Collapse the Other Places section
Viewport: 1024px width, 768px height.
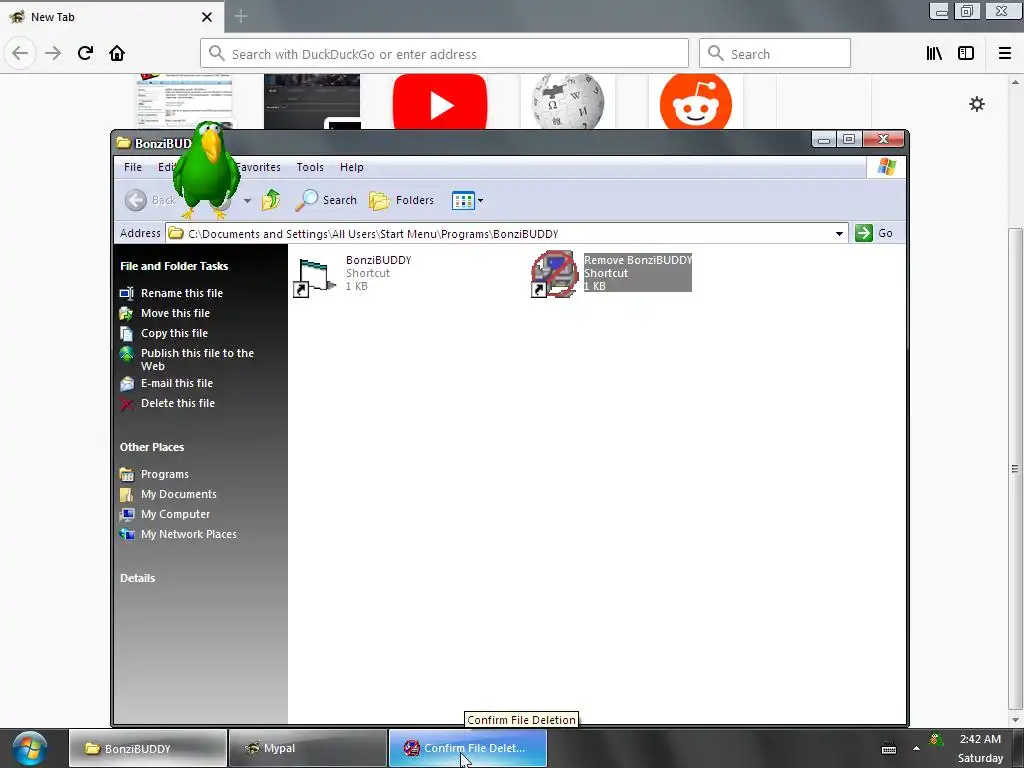point(152,447)
